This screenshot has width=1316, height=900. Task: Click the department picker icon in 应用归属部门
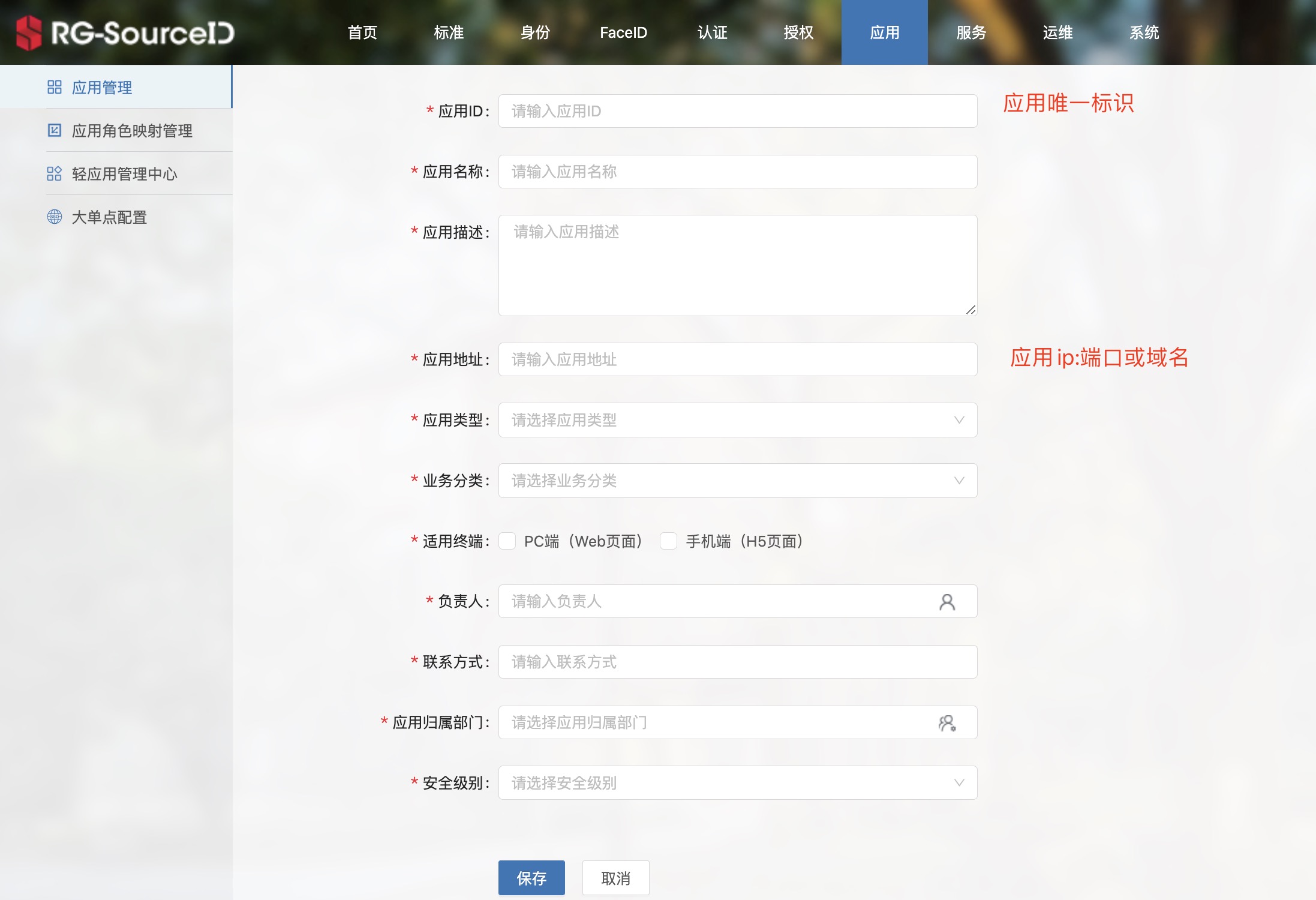(947, 723)
